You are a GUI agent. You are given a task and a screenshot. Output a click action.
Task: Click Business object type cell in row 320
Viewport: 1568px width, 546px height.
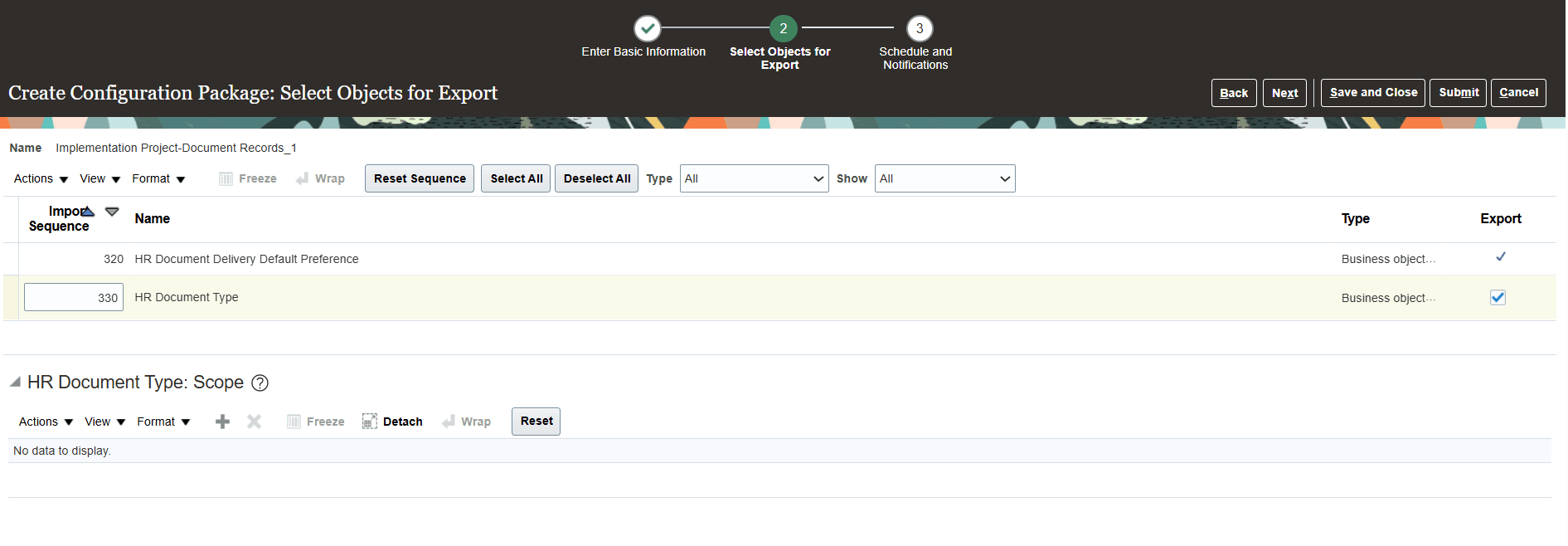tap(1388, 259)
